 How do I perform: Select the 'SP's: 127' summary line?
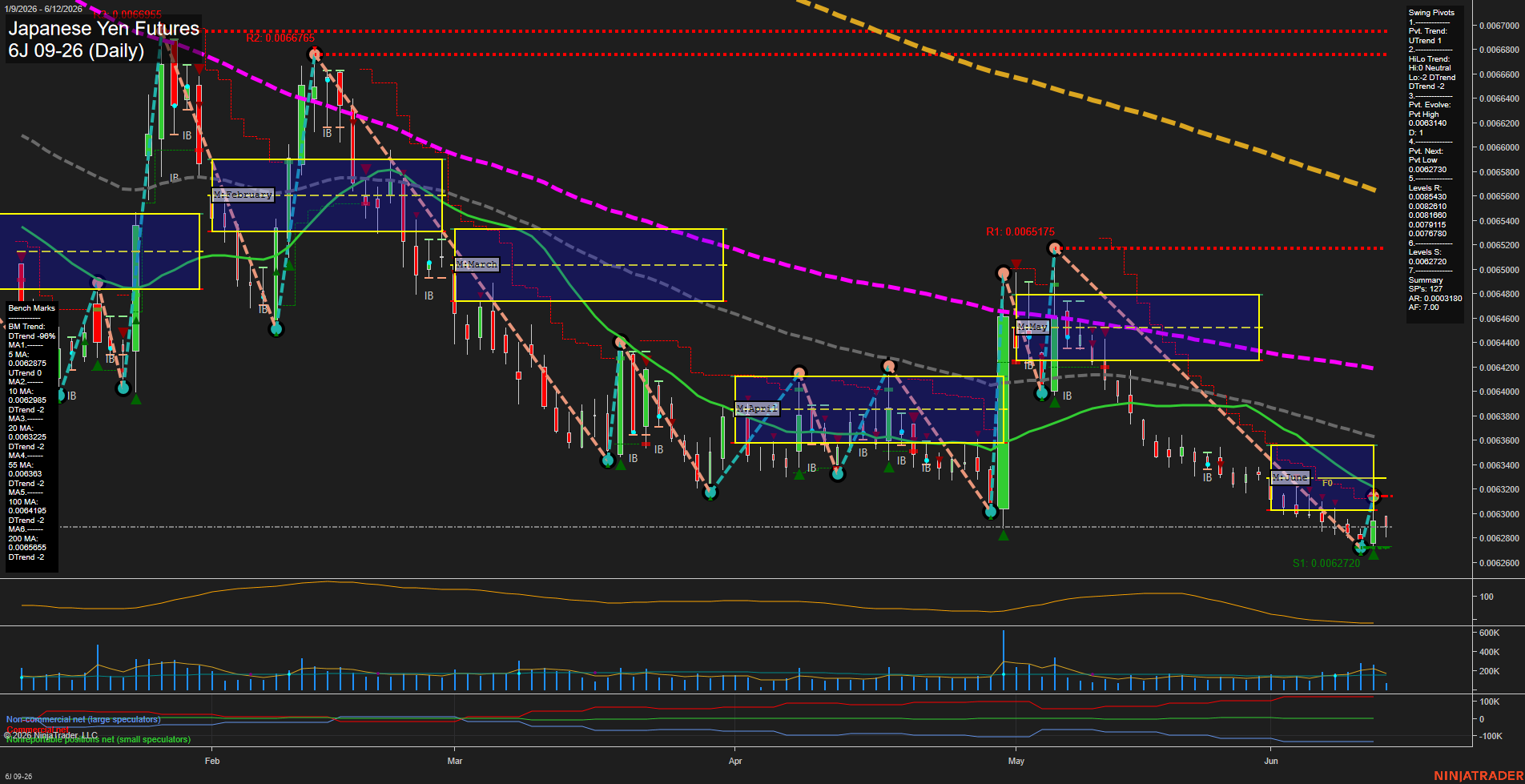pyautogui.click(x=1425, y=289)
